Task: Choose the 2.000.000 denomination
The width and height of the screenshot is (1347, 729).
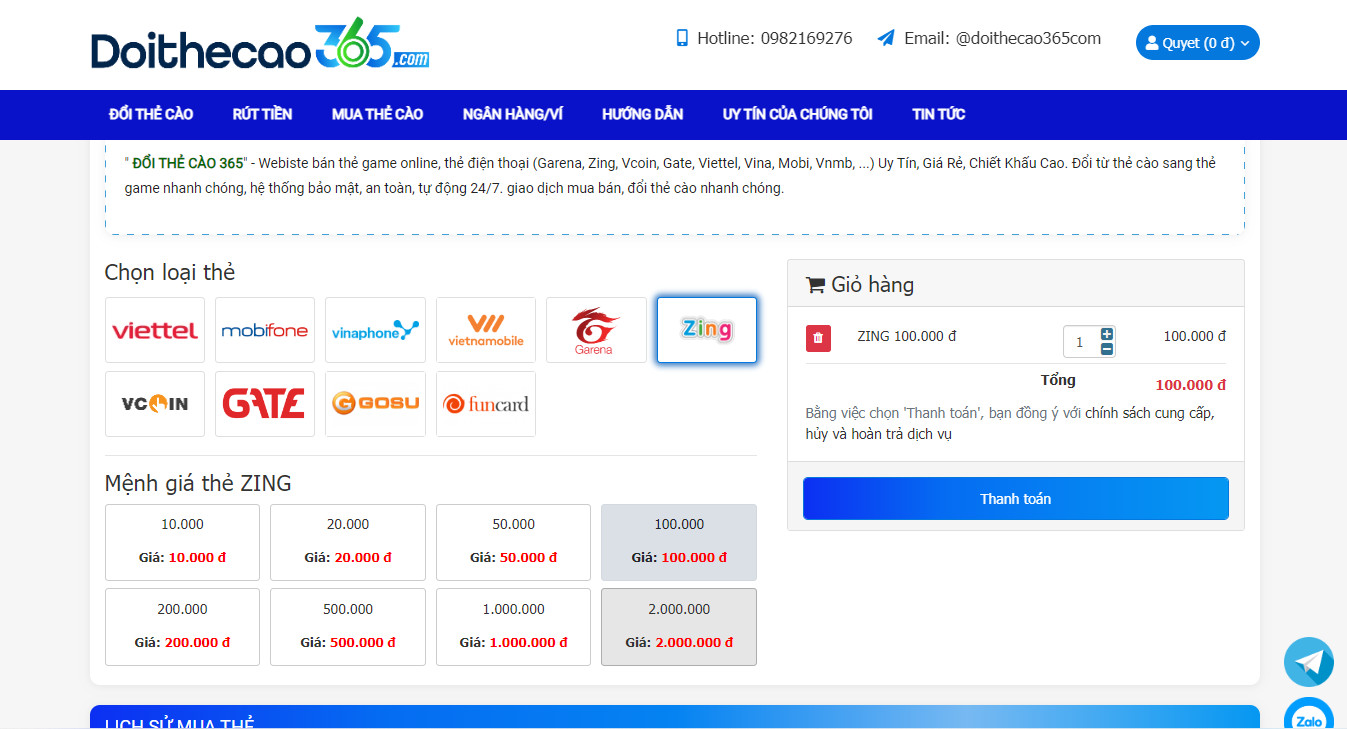Action: click(679, 627)
